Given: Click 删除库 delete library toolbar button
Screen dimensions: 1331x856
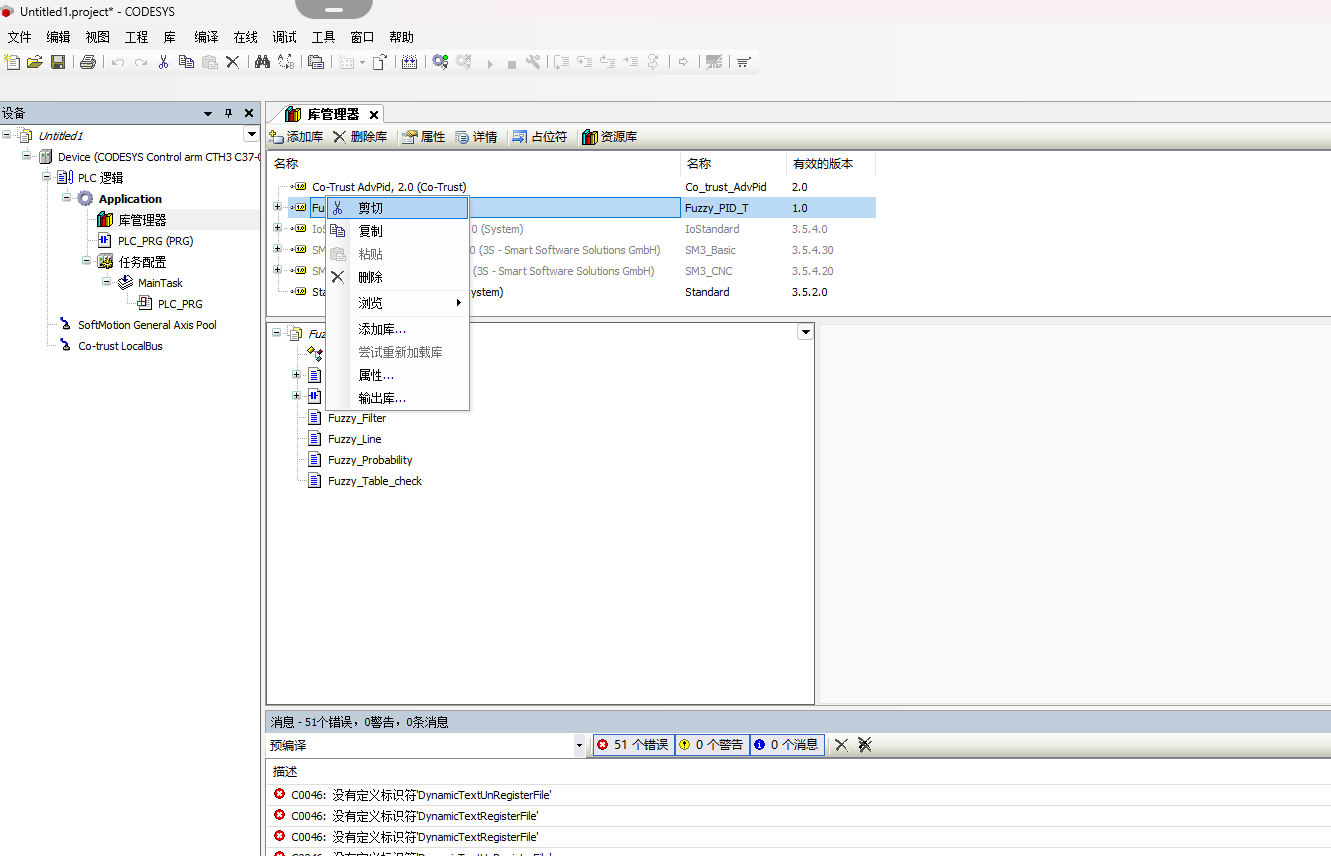Looking at the screenshot, I should click(360, 137).
